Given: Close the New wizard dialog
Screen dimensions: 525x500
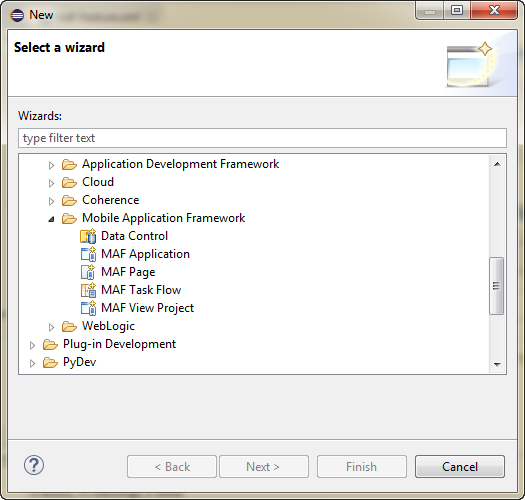Looking at the screenshot, I should tap(494, 10).
